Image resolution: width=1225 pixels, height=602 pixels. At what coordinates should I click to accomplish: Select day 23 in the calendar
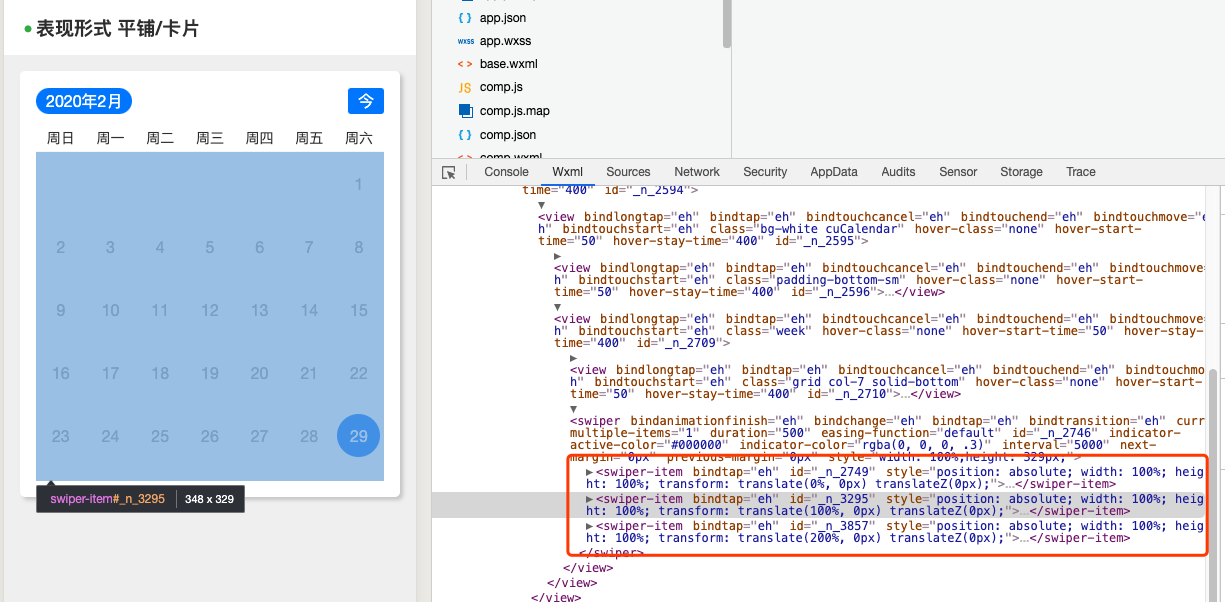(61, 436)
